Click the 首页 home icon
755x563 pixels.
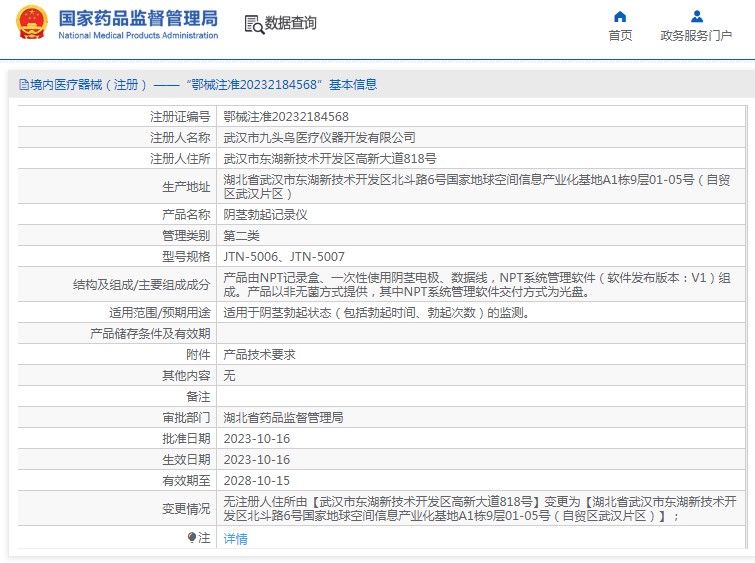pos(620,17)
